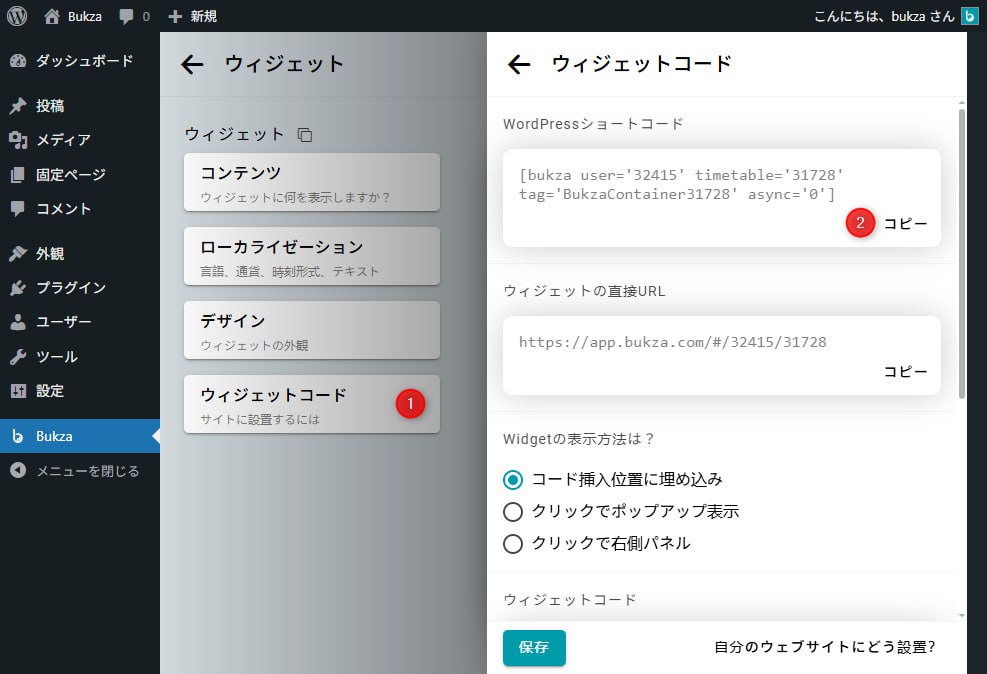
Task: Open 自分のウェブサイトにどう設置? link
Action: [825, 647]
